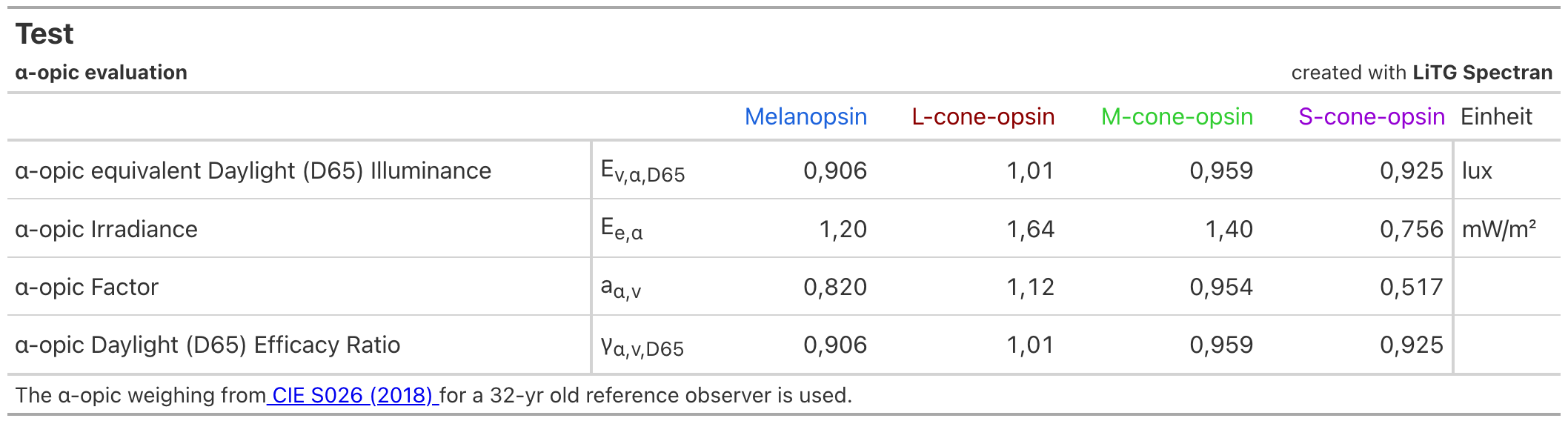Select S-cone-opsin factor value 0,517
This screenshot has width=1568, height=421.
(1411, 287)
